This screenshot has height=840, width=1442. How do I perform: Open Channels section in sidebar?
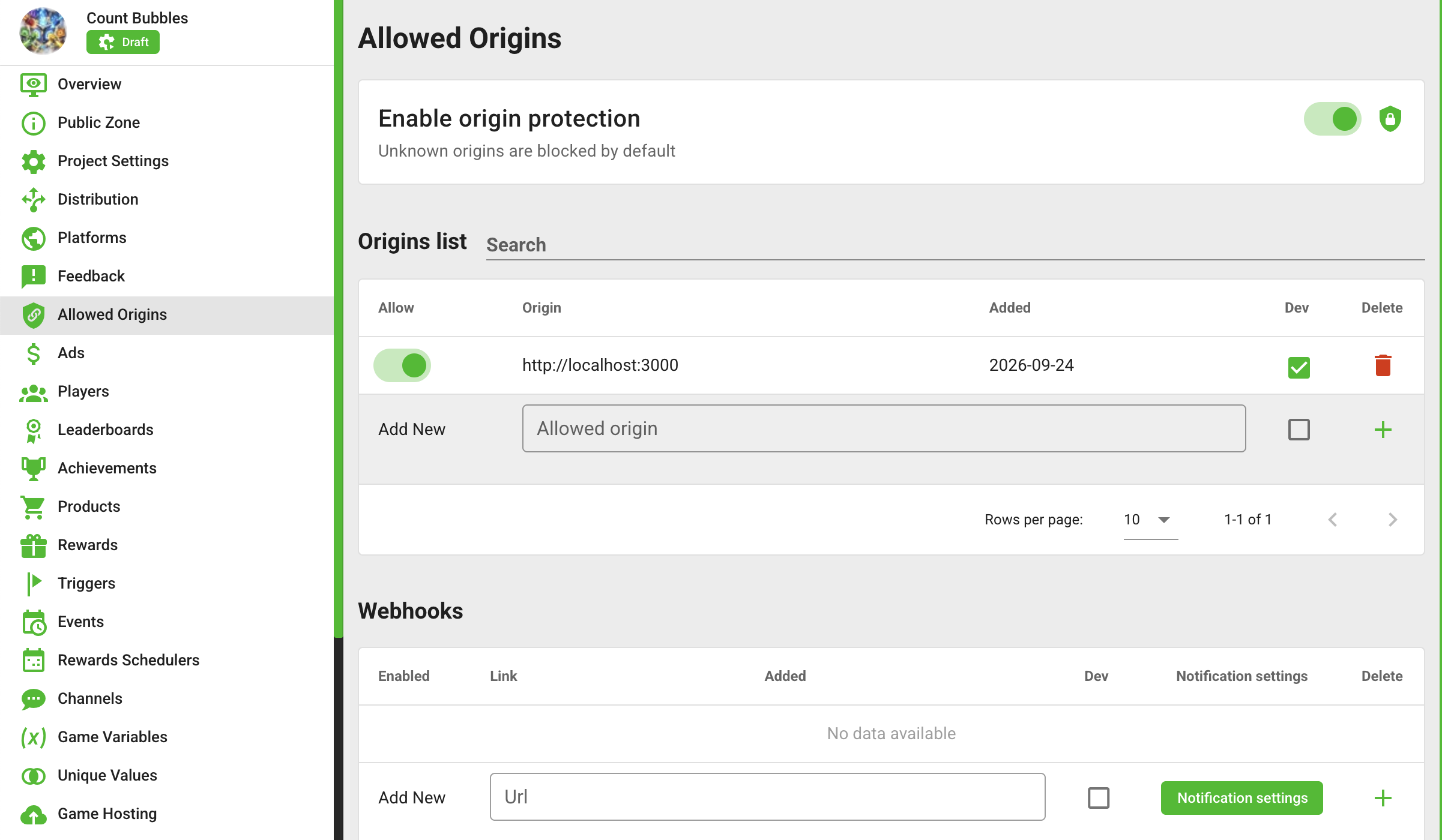point(167,699)
